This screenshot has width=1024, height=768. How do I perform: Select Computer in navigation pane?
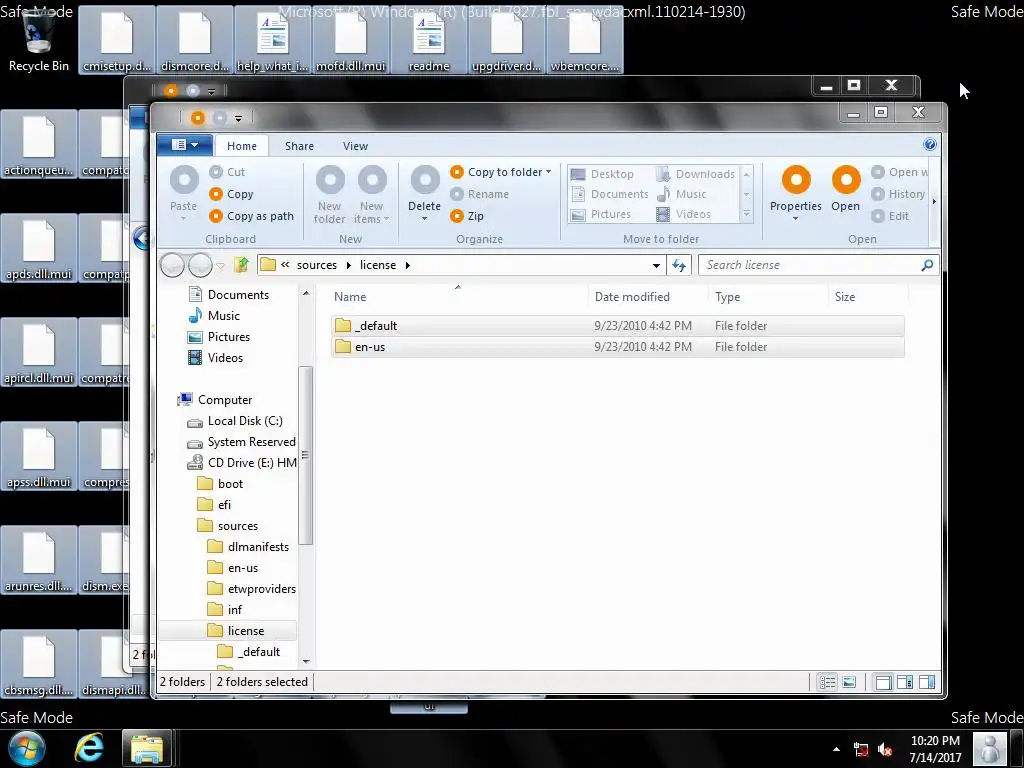click(216, 399)
